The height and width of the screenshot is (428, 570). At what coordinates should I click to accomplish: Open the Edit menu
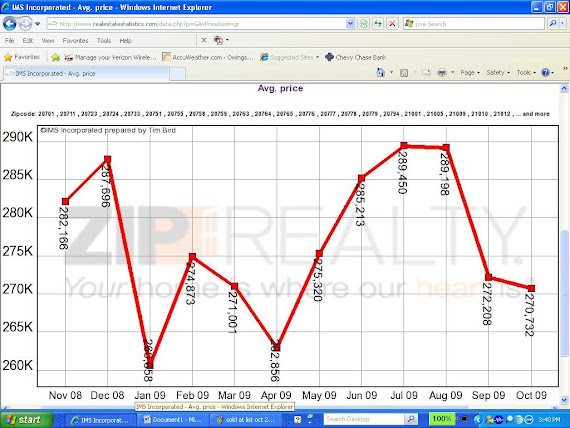click(x=28, y=41)
